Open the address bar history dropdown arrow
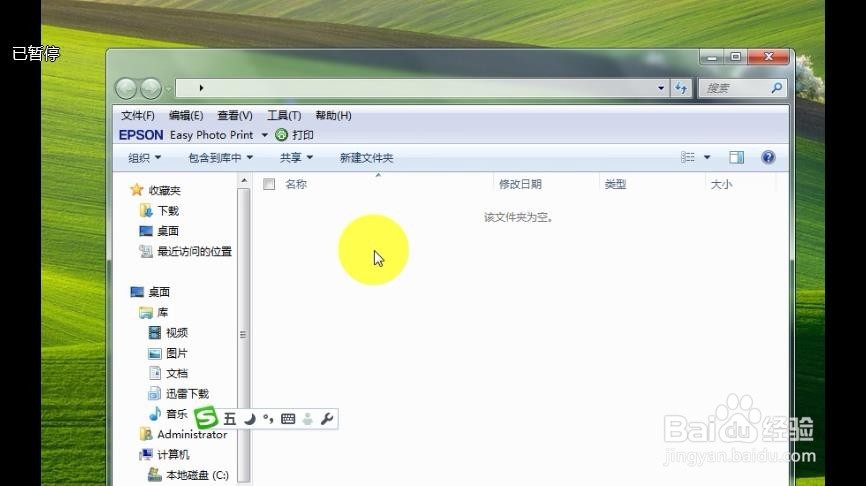This screenshot has width=866, height=486. coord(661,88)
